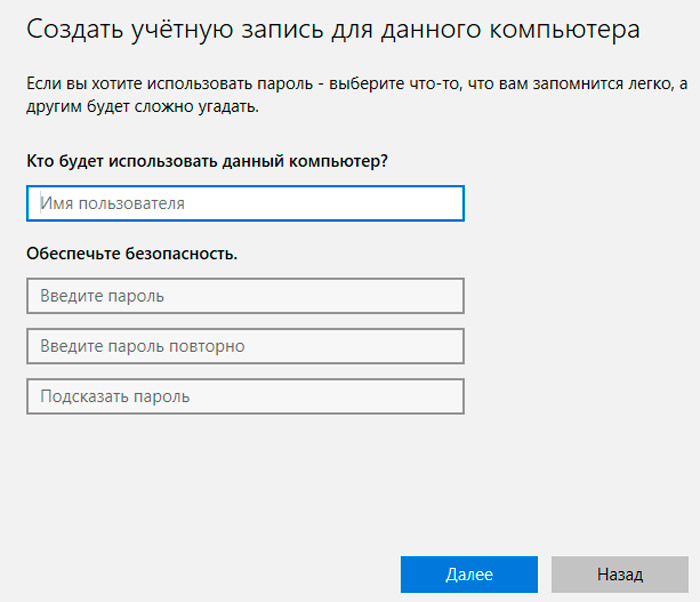This screenshot has width=700, height=602.
Task: Select the 'Введите пароль повторно' field
Action: point(245,346)
